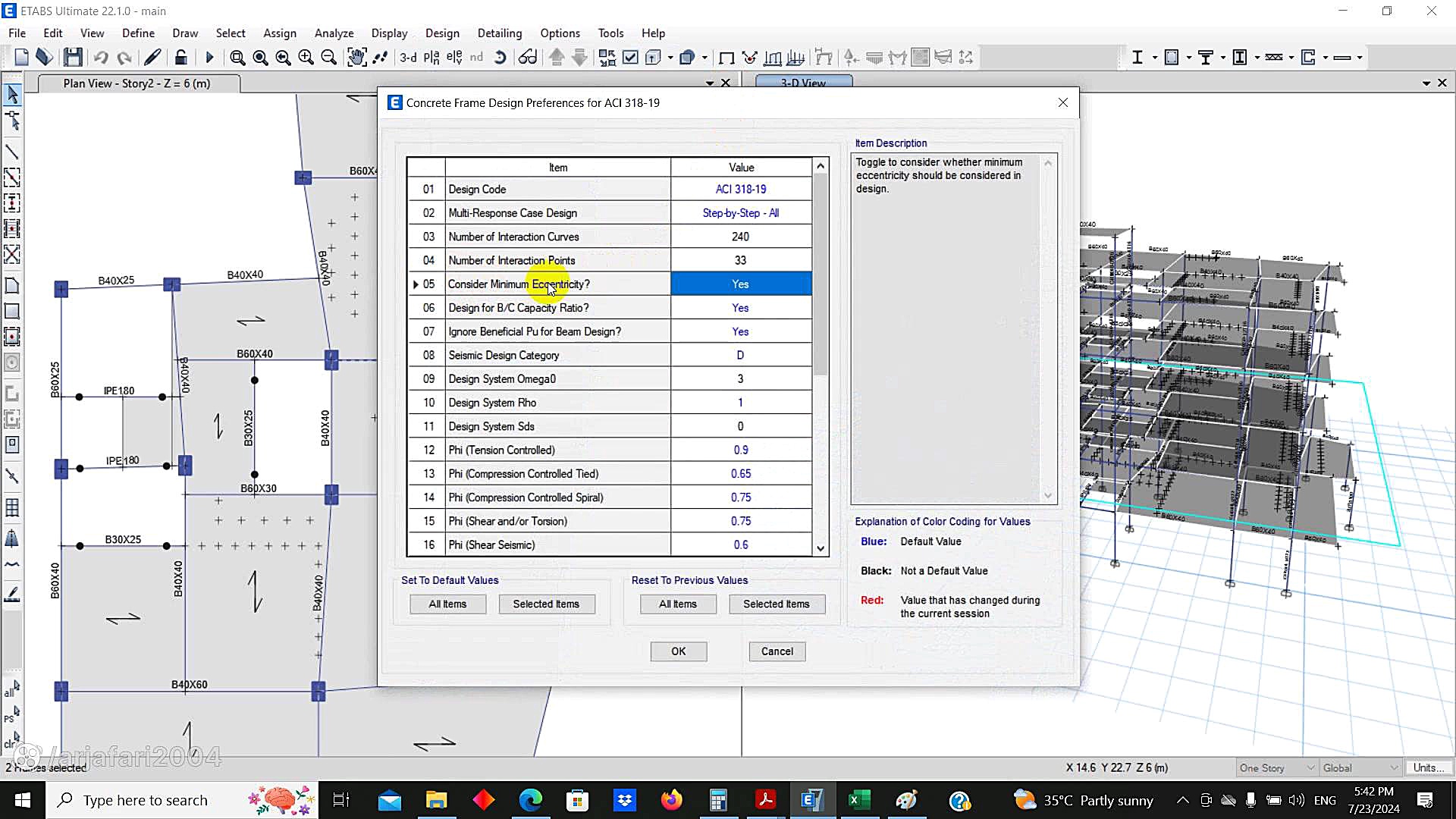Click All Items under Reset To Previous Values
1456x819 pixels.
[678, 604]
